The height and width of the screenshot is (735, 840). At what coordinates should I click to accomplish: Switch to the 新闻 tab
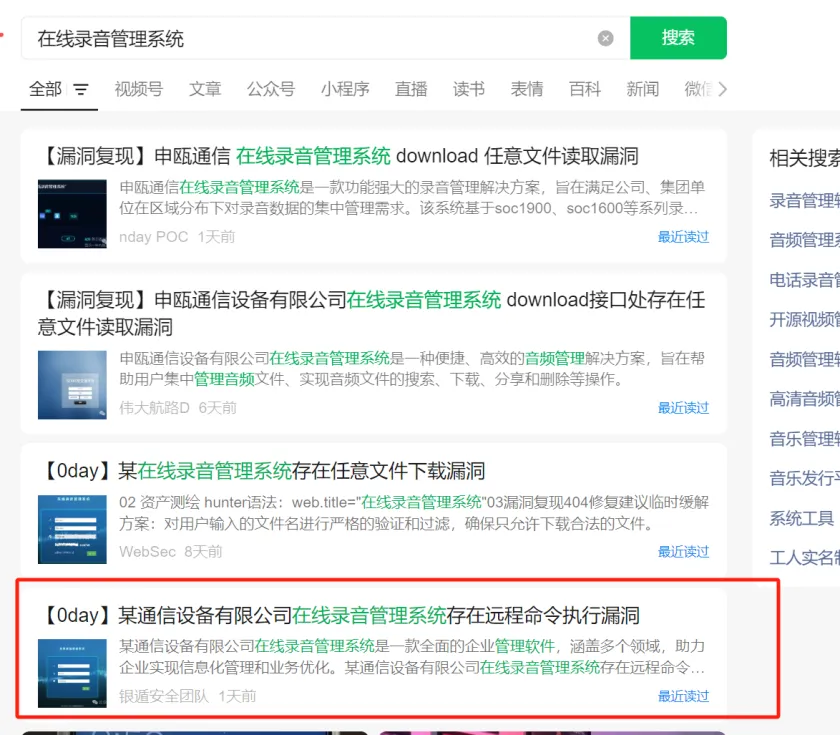[642, 89]
